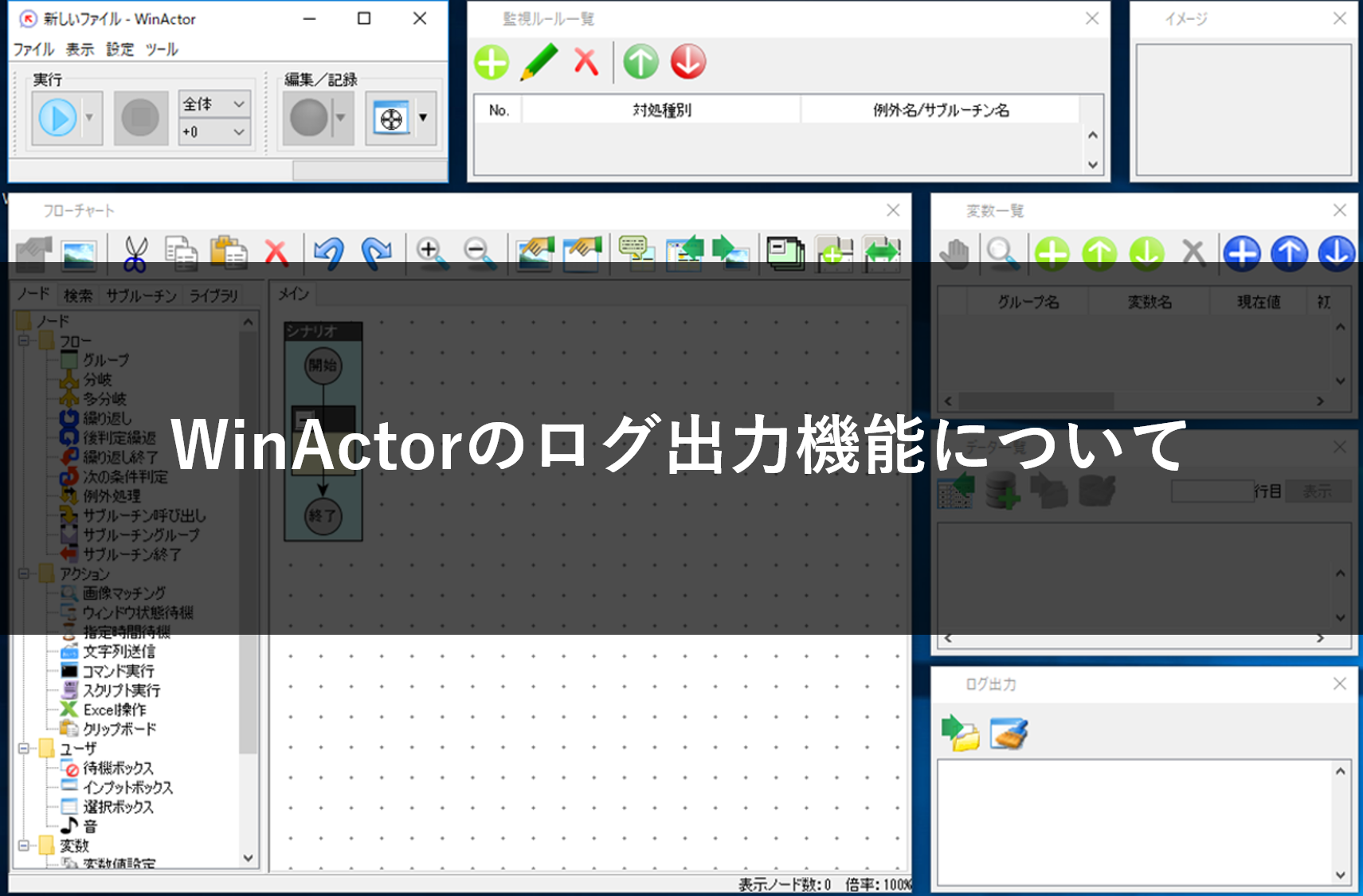Viewport: 1363px width, 896px height.
Task: Click the zoom out magnifier icon
Action: pos(480,253)
